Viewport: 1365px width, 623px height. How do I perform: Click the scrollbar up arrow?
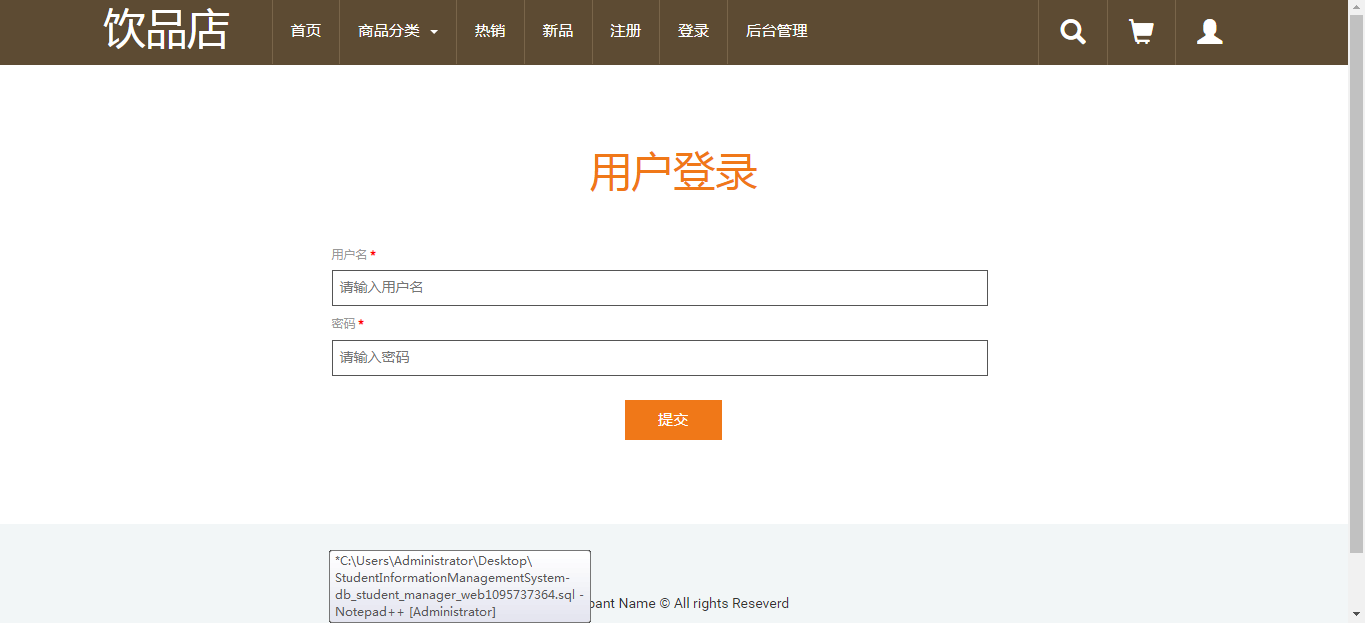point(1356,8)
